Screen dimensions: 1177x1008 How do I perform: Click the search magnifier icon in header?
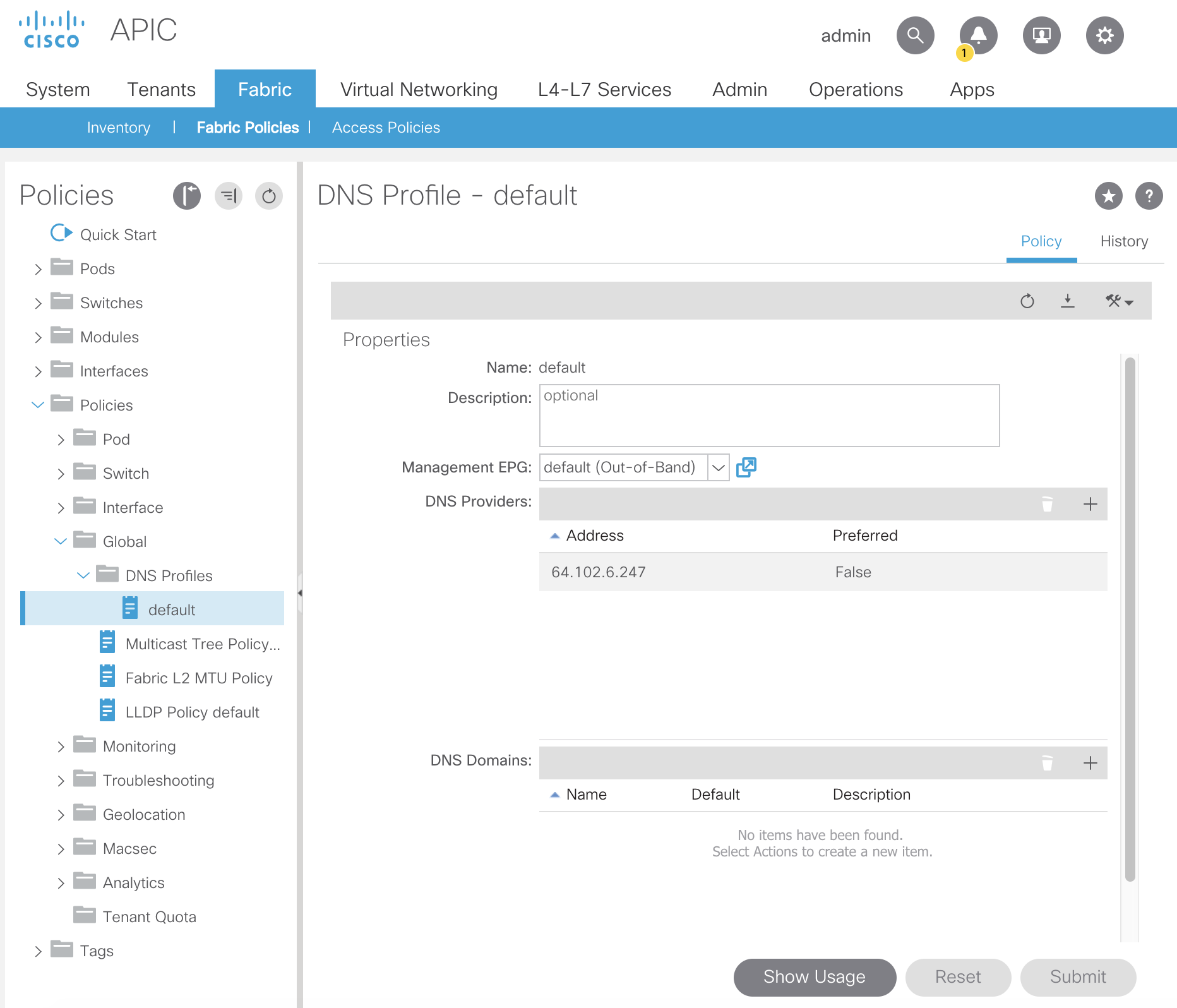pos(915,35)
